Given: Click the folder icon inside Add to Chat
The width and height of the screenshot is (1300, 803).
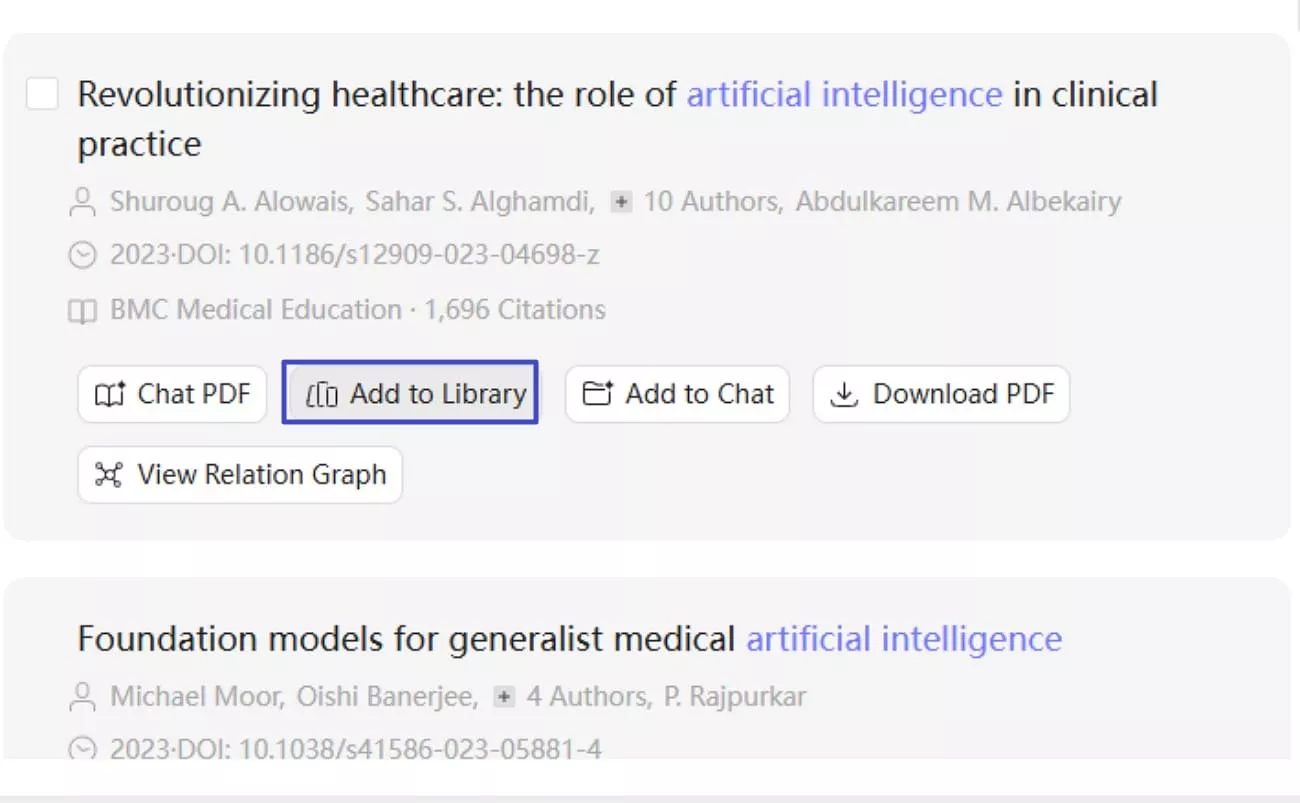Looking at the screenshot, I should coord(595,394).
